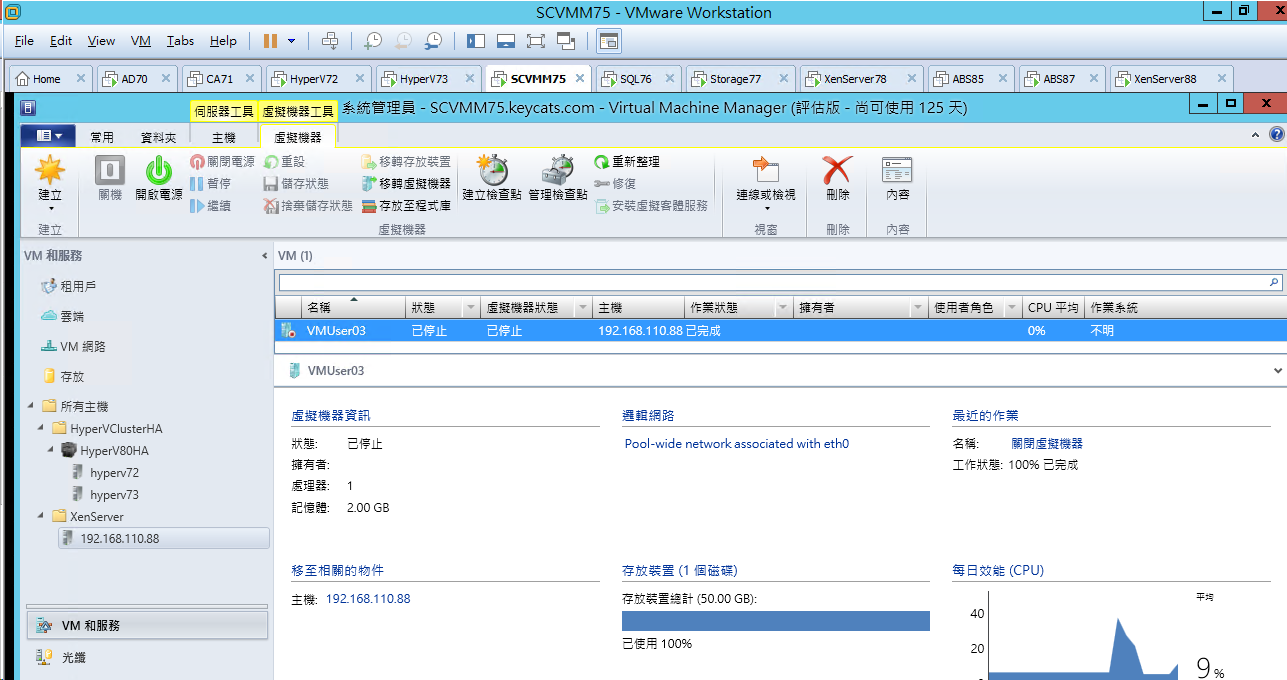Select the 常用 ribbon tab

(x=102, y=137)
